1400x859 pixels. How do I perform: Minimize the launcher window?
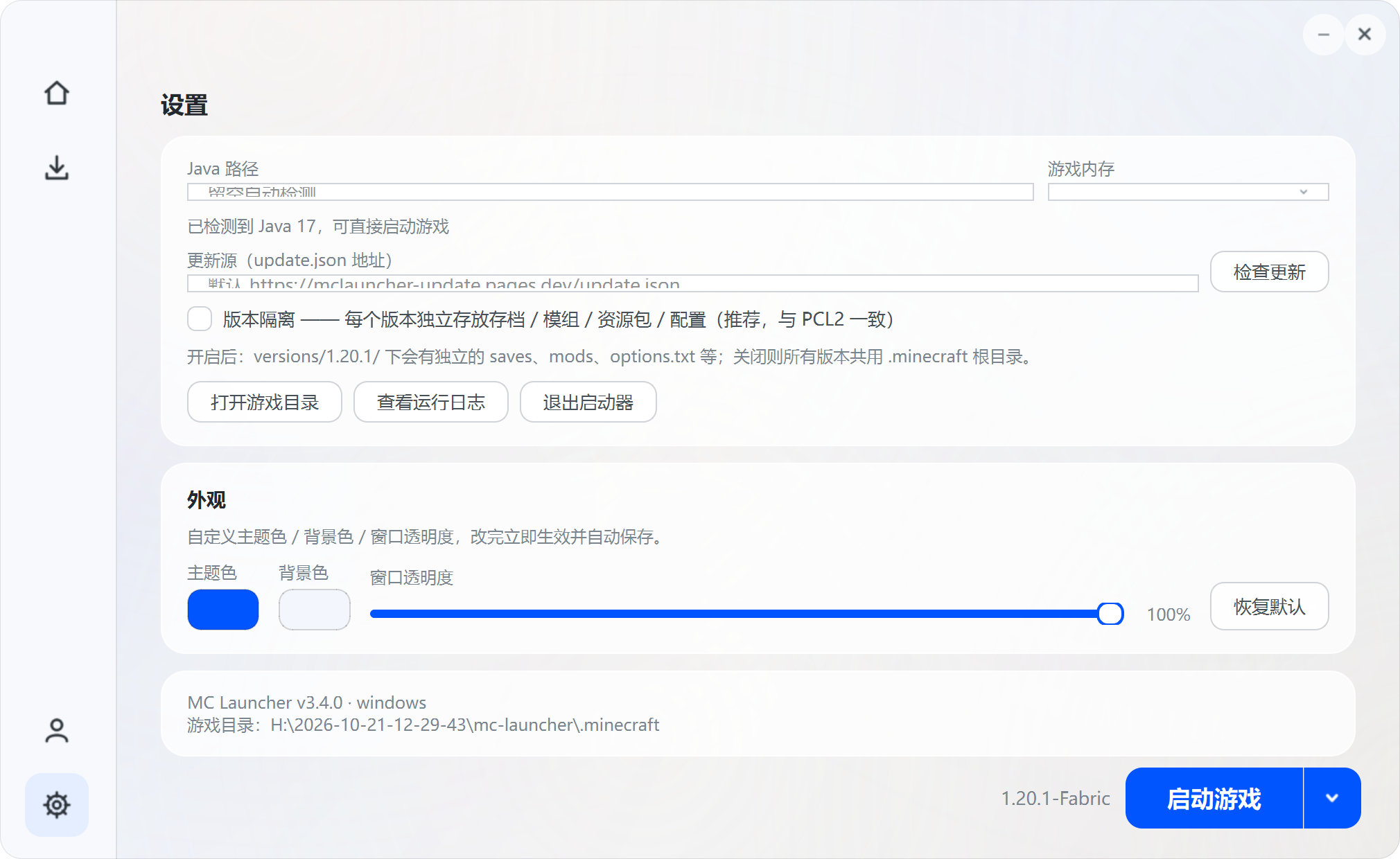point(1323,34)
